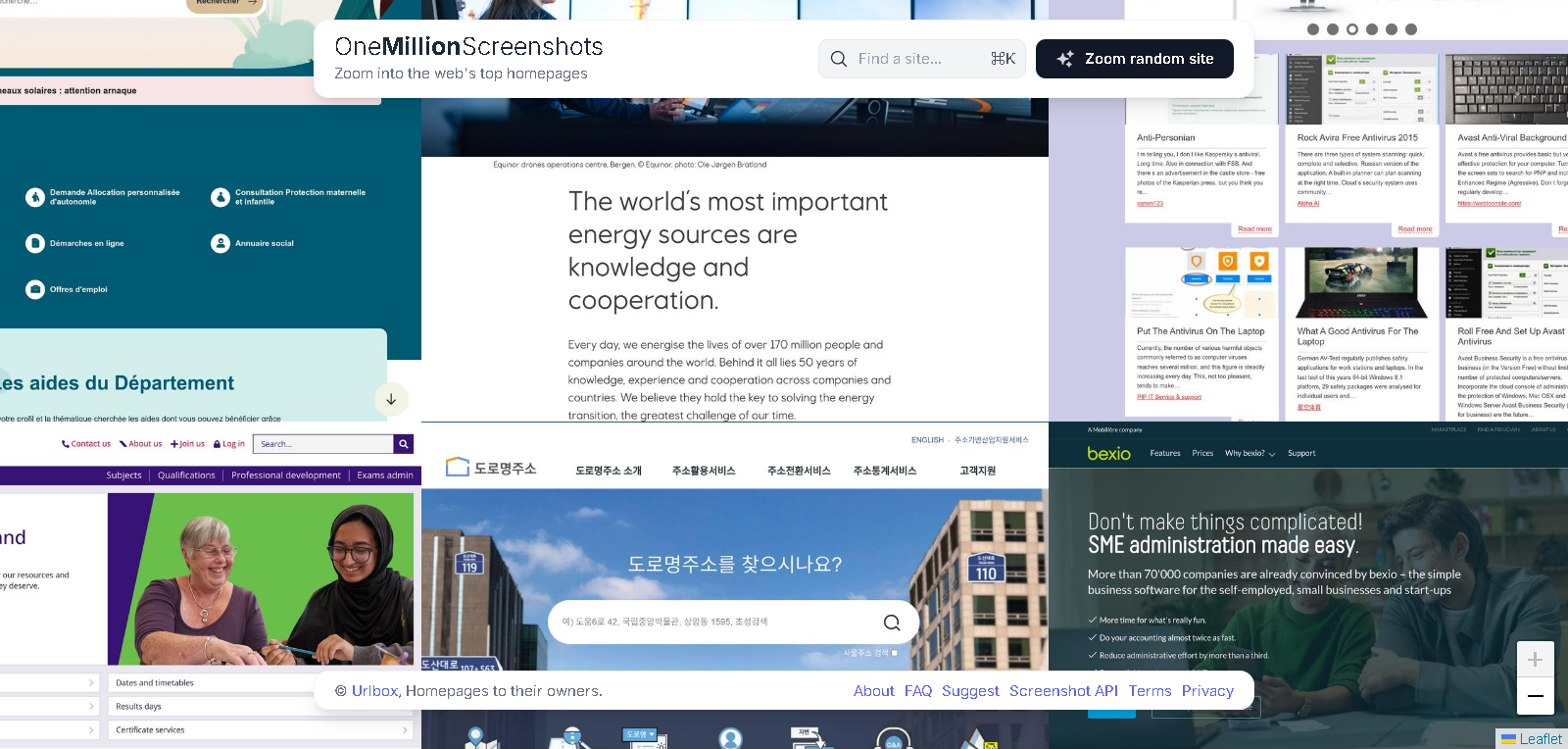Click the person profile icon in dark Korean strip
Image resolution: width=1568 pixels, height=749 pixels.
click(730, 737)
